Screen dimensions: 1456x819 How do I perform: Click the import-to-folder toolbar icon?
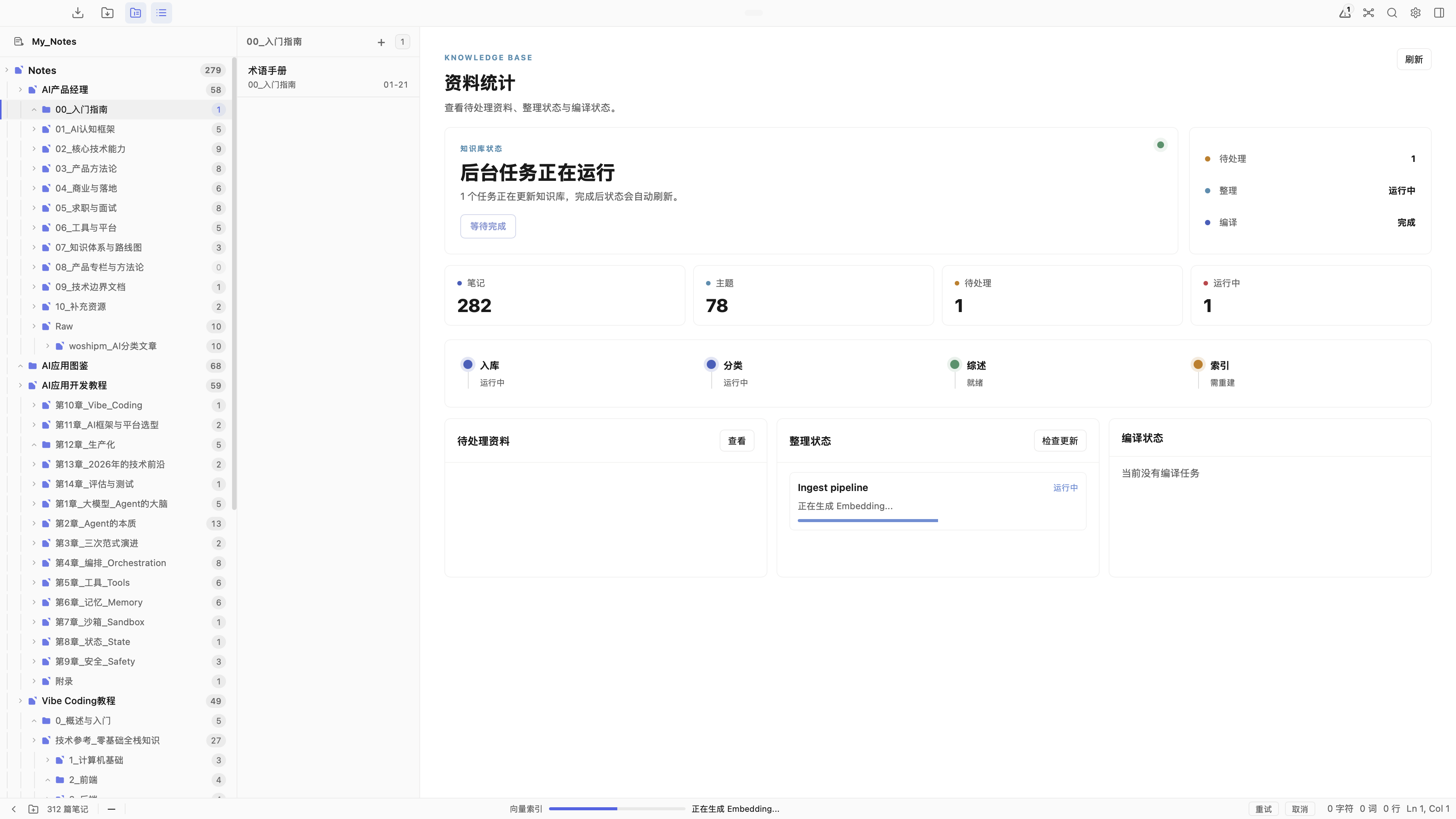pyautogui.click(x=107, y=13)
